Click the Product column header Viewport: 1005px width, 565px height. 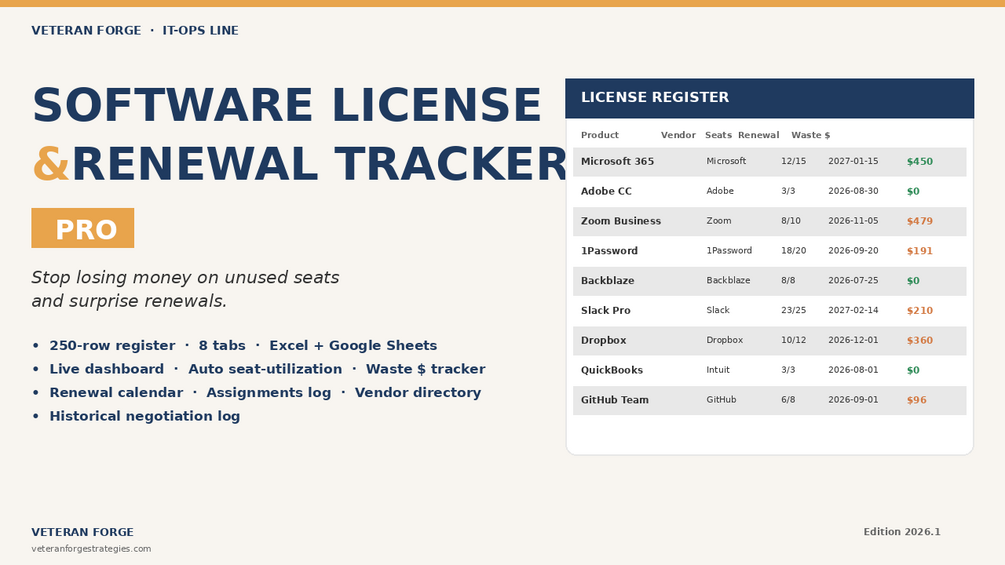click(x=600, y=135)
